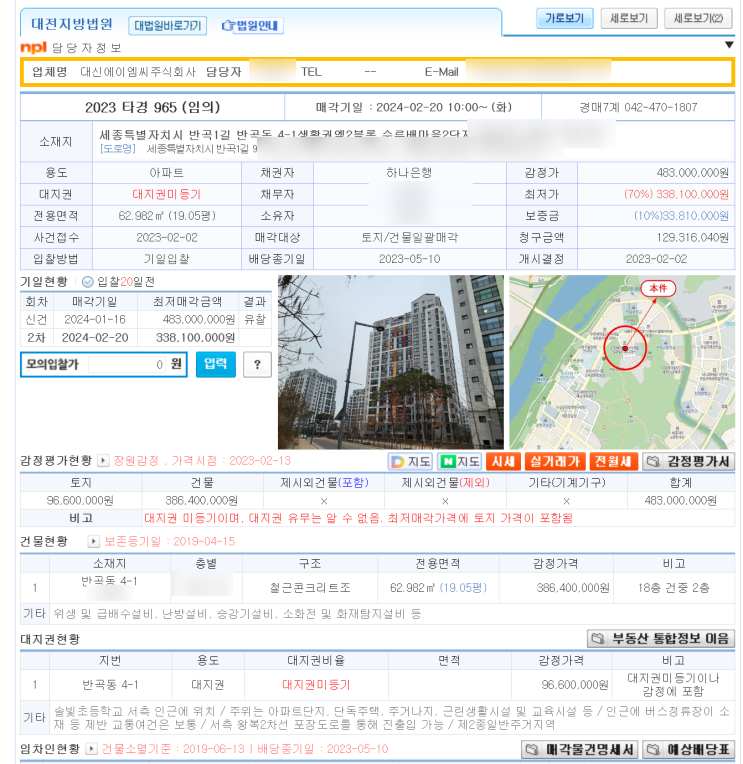Screen dimensions: 743x764
Task: Focus the 모의입찰가 amount field
Action: (127, 364)
